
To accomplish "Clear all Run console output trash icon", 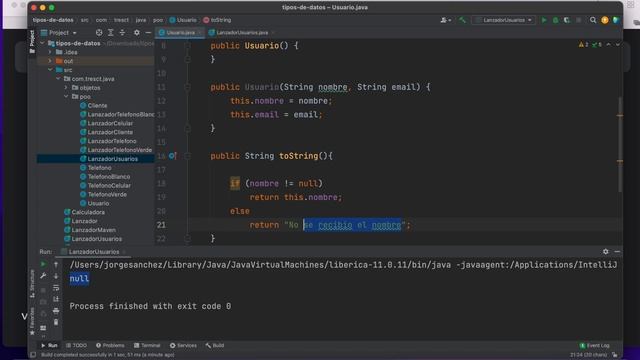I will point(56,322).
